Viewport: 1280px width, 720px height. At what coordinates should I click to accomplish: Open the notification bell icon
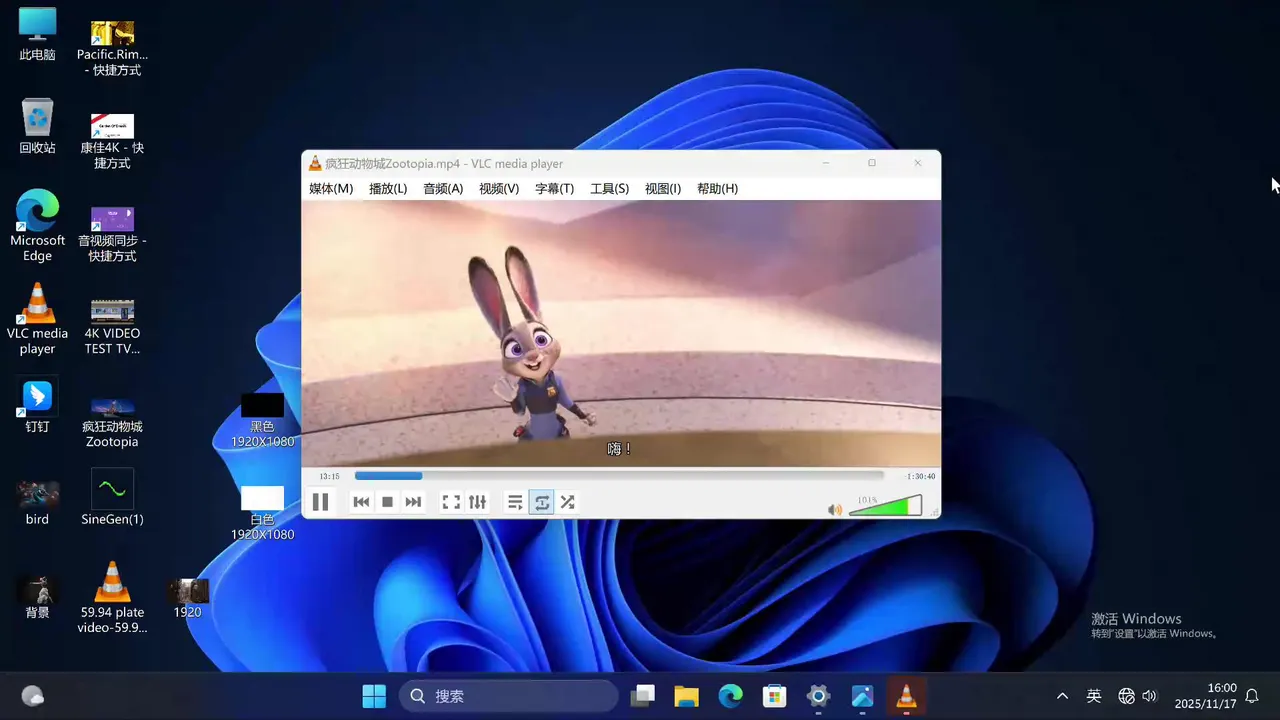(x=1252, y=696)
